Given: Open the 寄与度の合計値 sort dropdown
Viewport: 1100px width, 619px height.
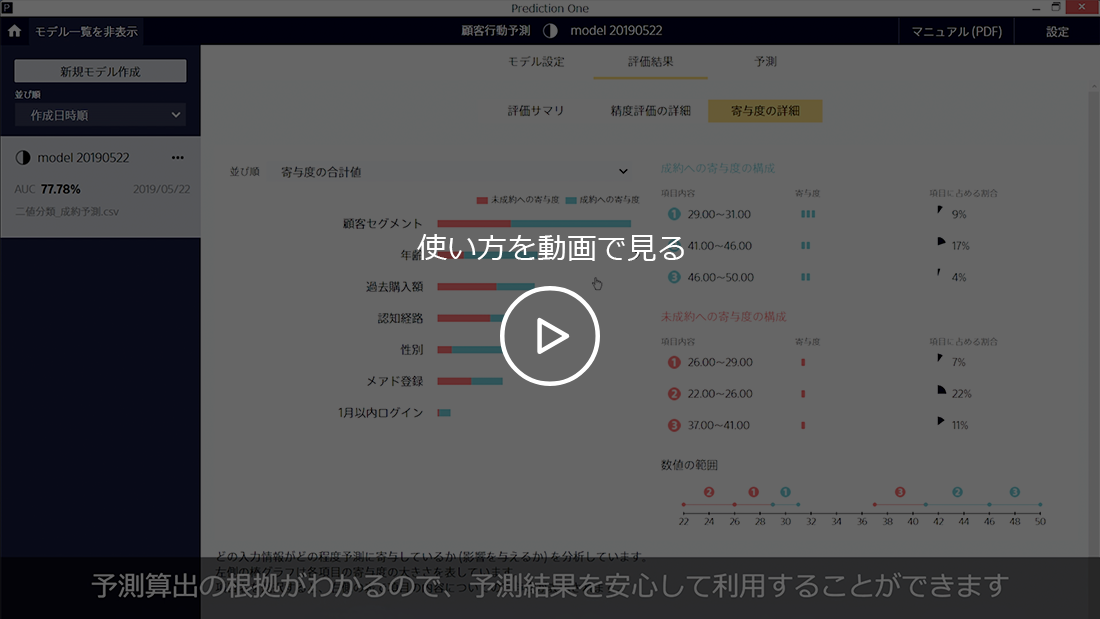Looking at the screenshot, I should click(454, 172).
